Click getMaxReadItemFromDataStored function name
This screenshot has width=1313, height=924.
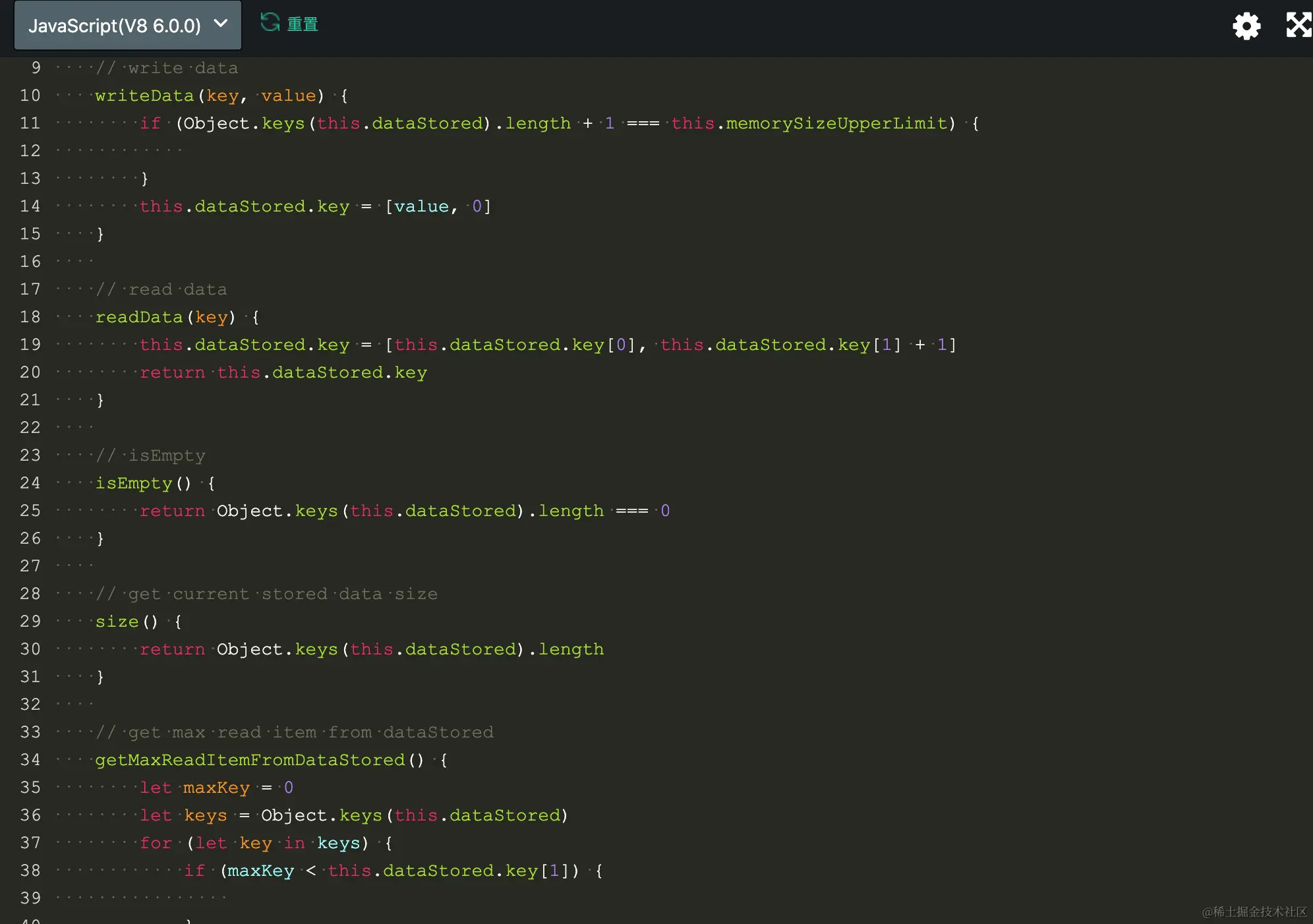[250, 760]
